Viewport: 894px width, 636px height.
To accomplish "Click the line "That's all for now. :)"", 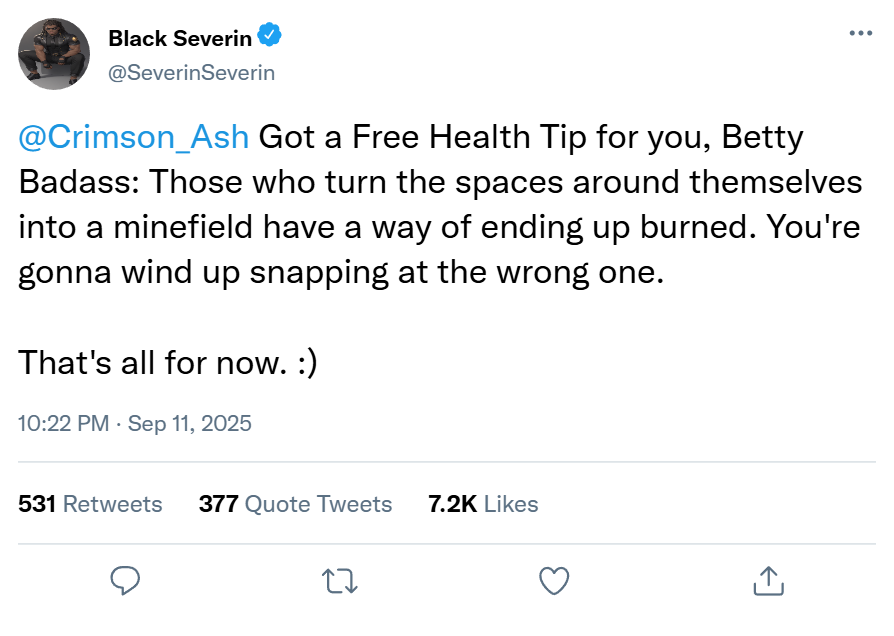I will coord(168,362).
